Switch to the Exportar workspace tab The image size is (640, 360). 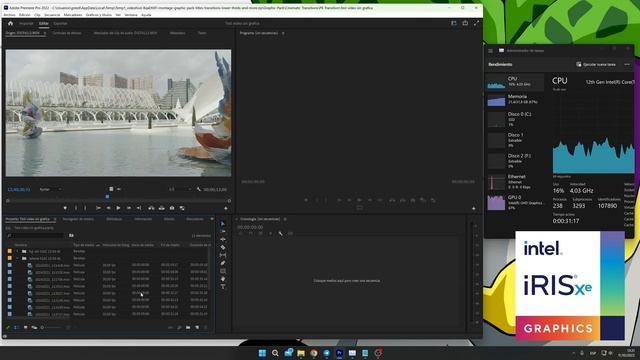(60, 24)
